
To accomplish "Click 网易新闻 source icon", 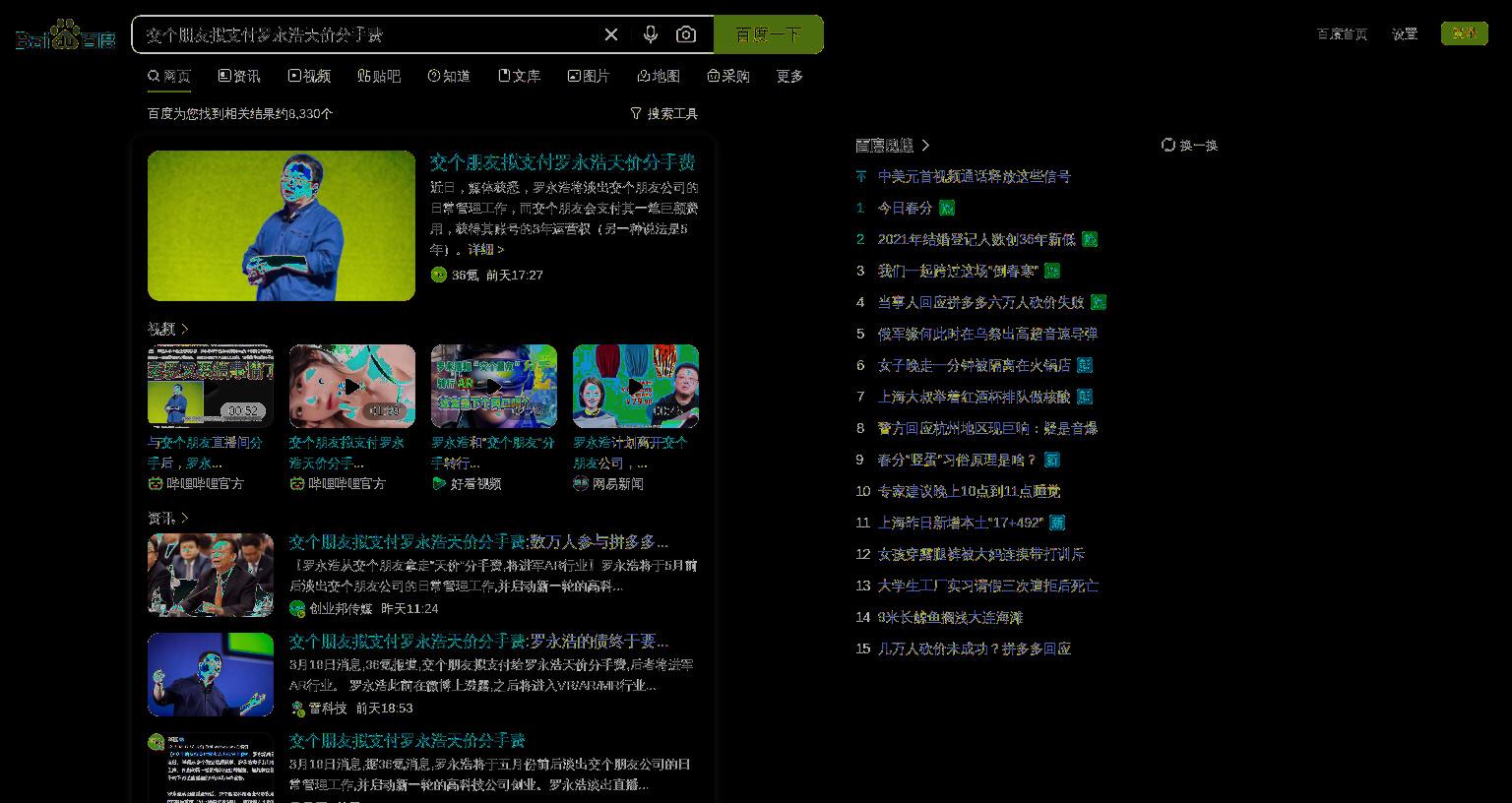I will (581, 483).
